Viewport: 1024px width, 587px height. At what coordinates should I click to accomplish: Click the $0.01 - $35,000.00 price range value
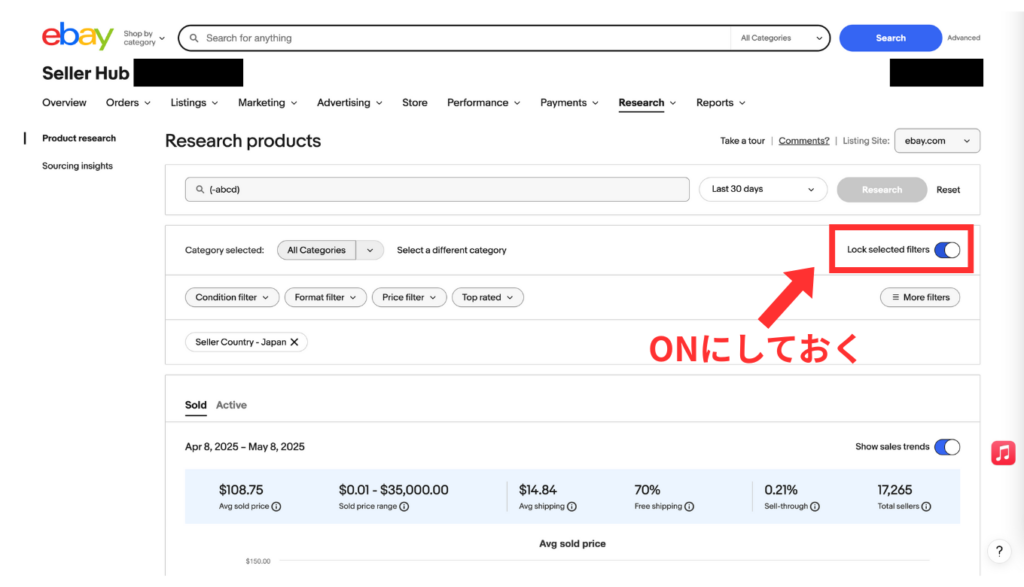pos(393,490)
